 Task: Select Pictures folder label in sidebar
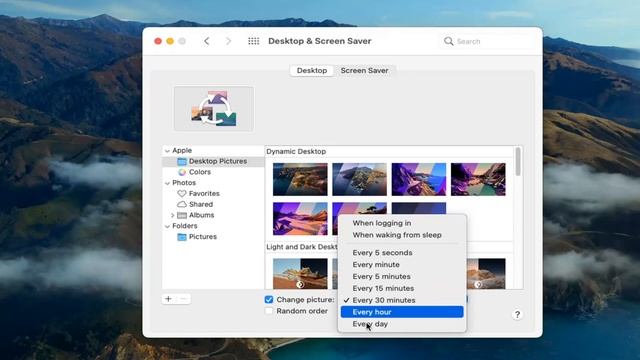pos(202,237)
